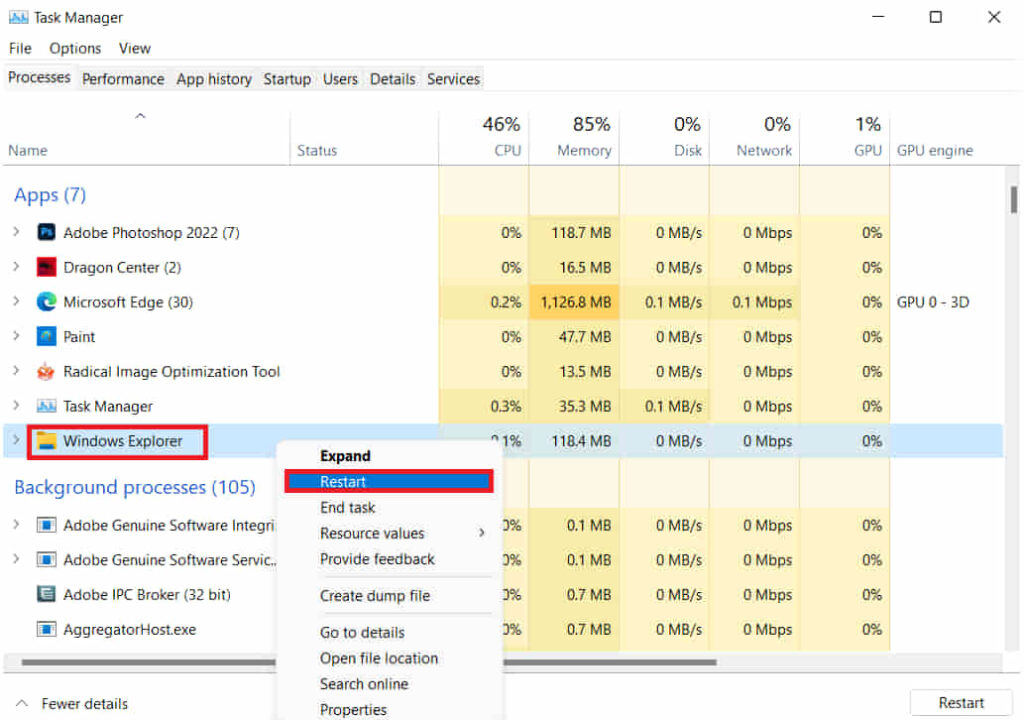Choose End task from context menu

[348, 508]
